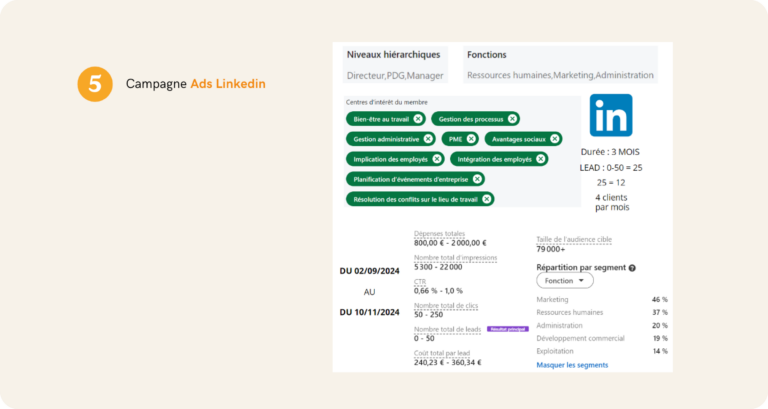Image resolution: width=768 pixels, height=409 pixels.
Task: Click the 'Dépenses totales' metric label
Action: pyautogui.click(x=439, y=234)
